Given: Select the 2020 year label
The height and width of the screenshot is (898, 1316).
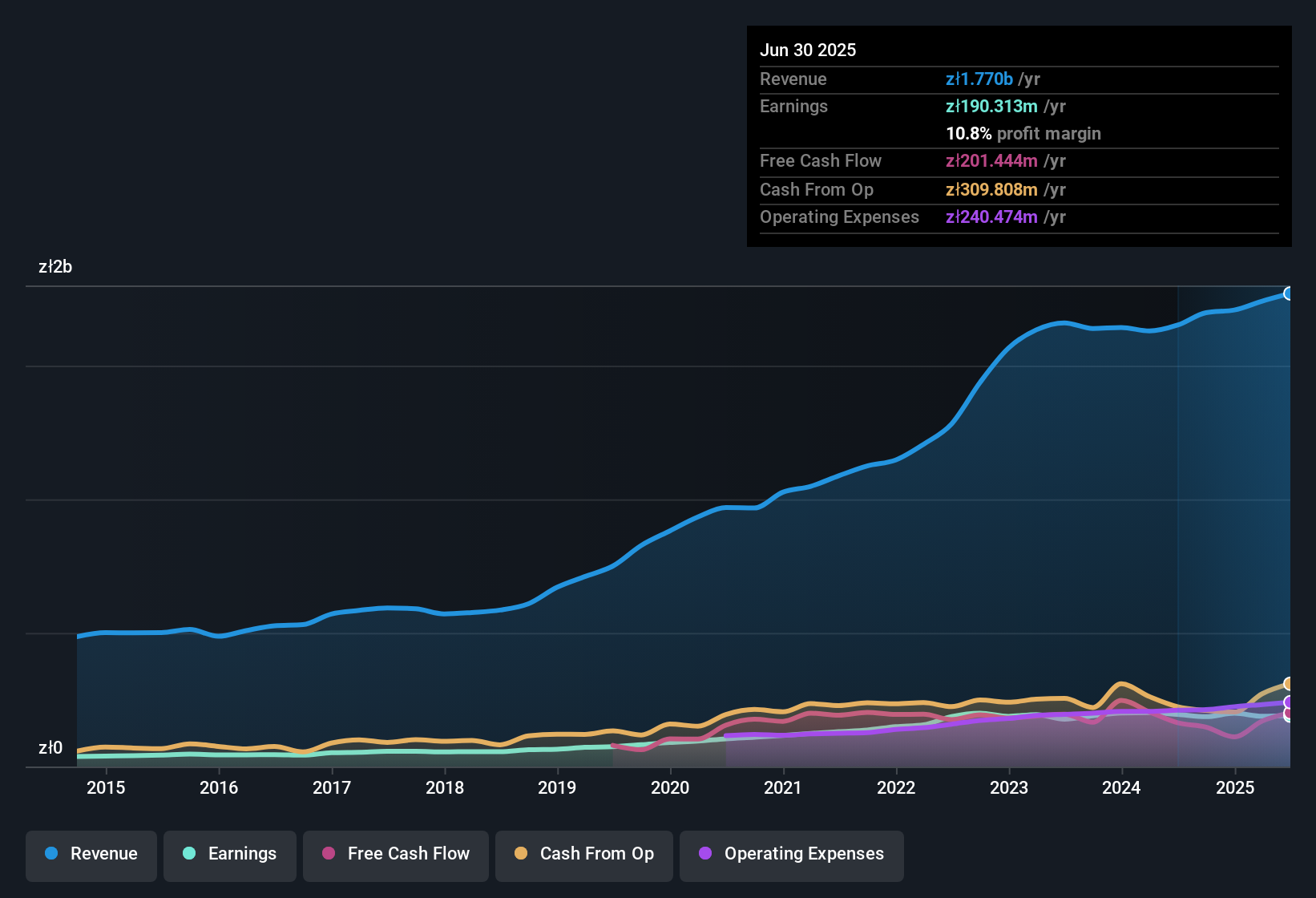Looking at the screenshot, I should (671, 787).
